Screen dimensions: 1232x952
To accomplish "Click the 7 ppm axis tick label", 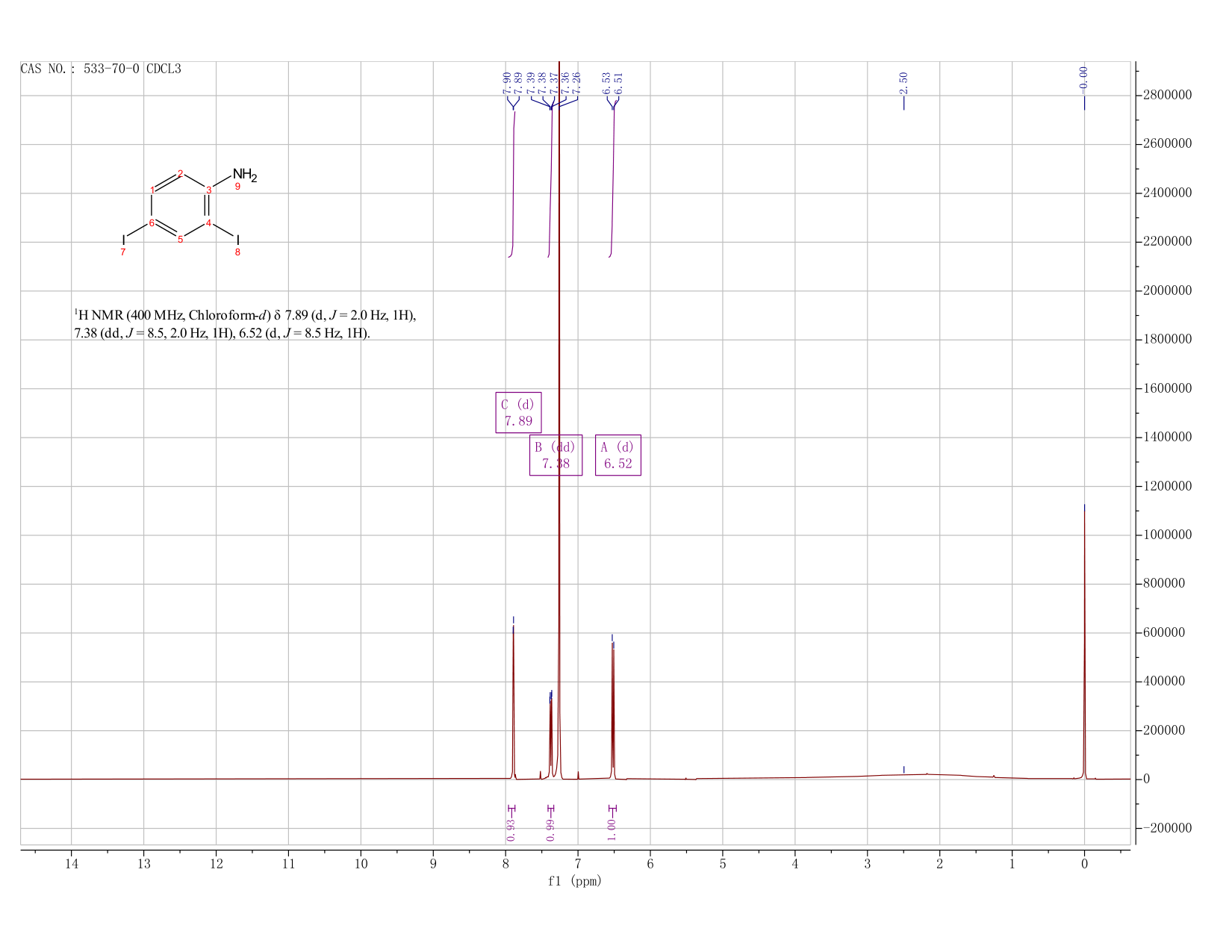I will point(578,864).
